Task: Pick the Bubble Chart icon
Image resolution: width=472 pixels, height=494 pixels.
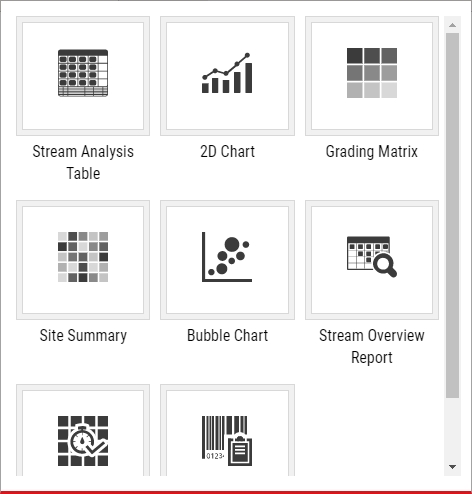Action: 227,257
